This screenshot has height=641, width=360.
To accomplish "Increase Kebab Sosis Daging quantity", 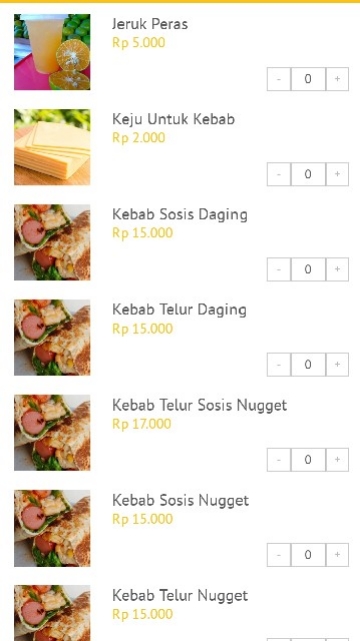I will [337, 269].
